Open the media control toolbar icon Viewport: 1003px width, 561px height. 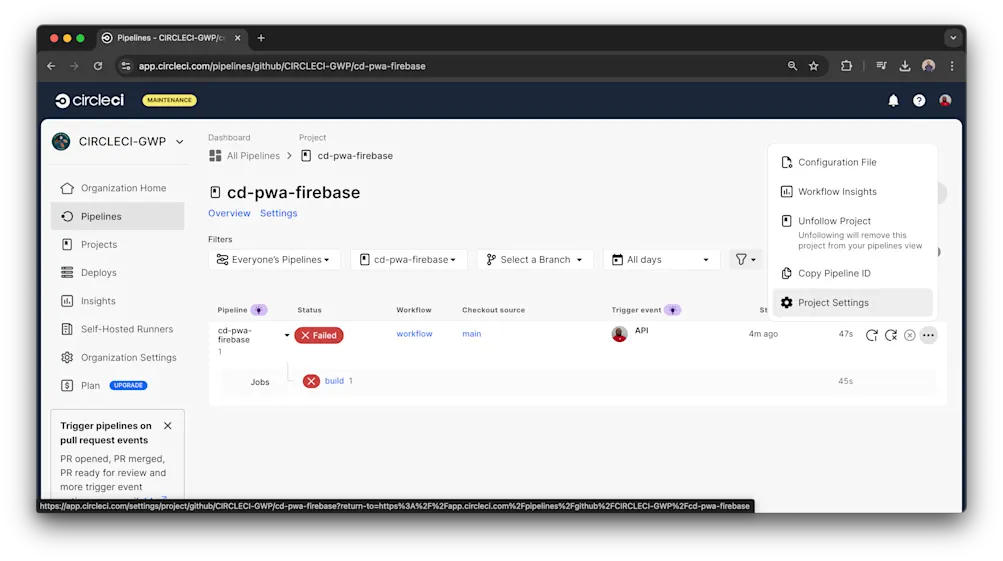click(x=881, y=66)
